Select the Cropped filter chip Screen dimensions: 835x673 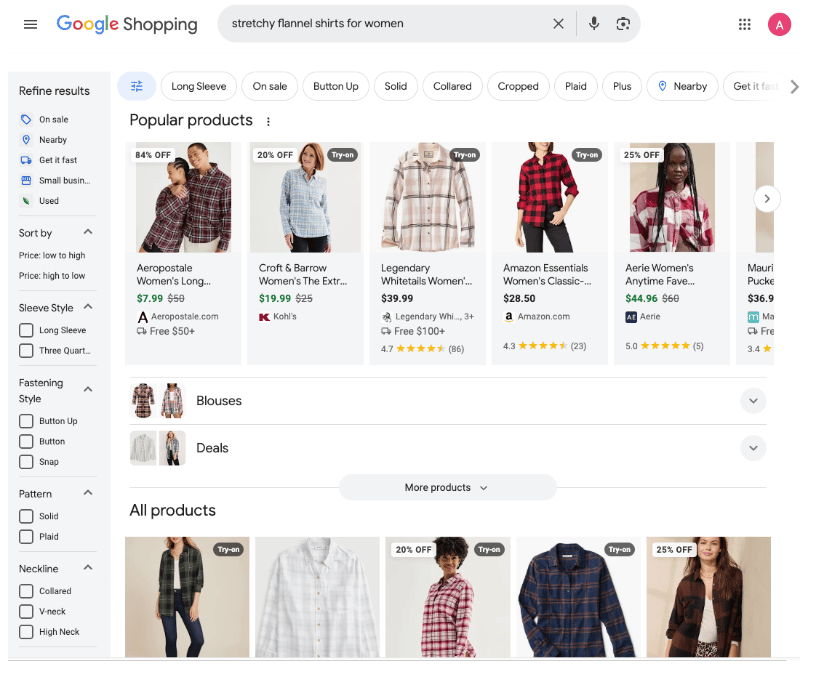[x=518, y=86]
